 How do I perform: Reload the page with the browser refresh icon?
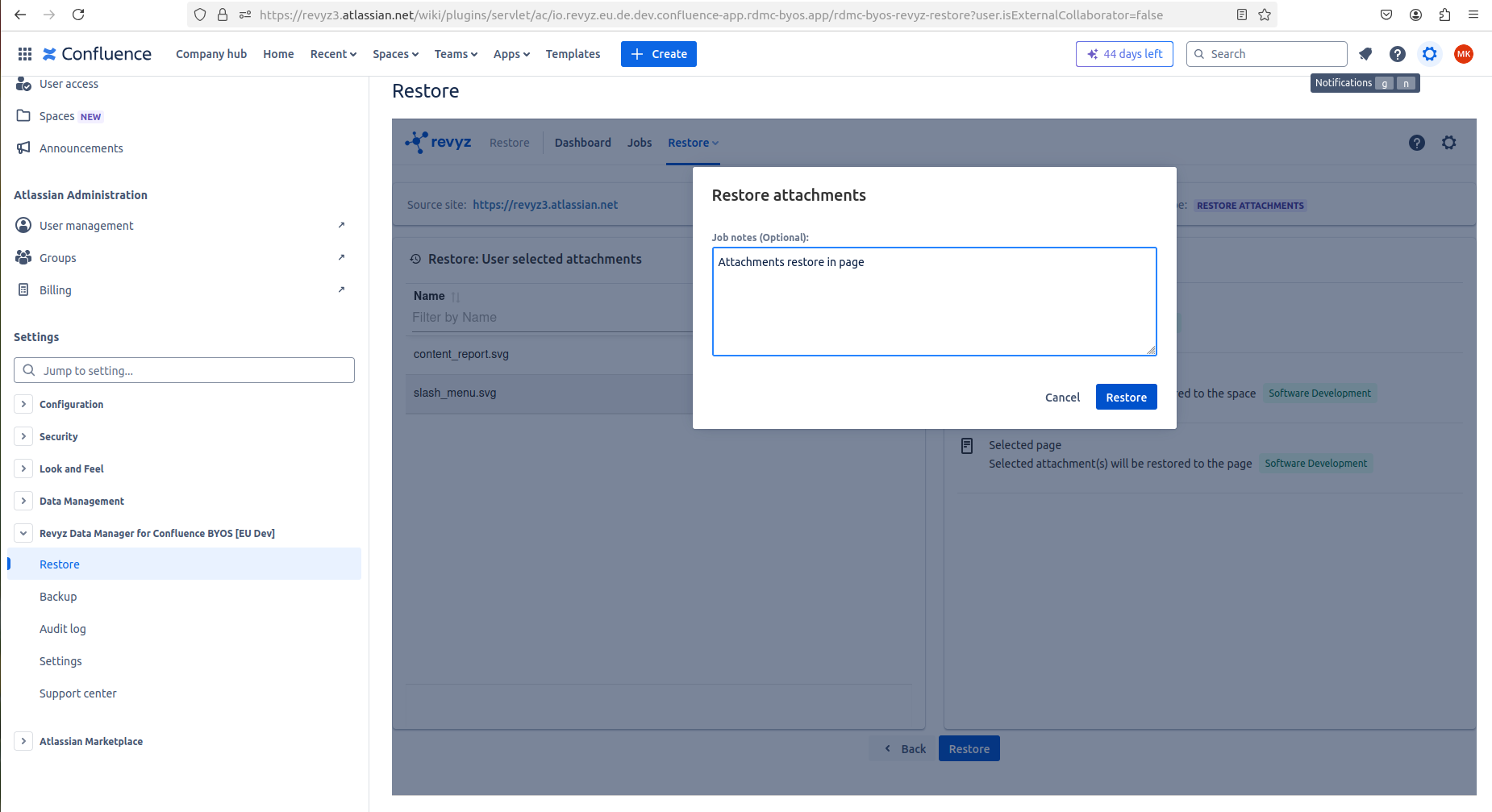point(78,15)
